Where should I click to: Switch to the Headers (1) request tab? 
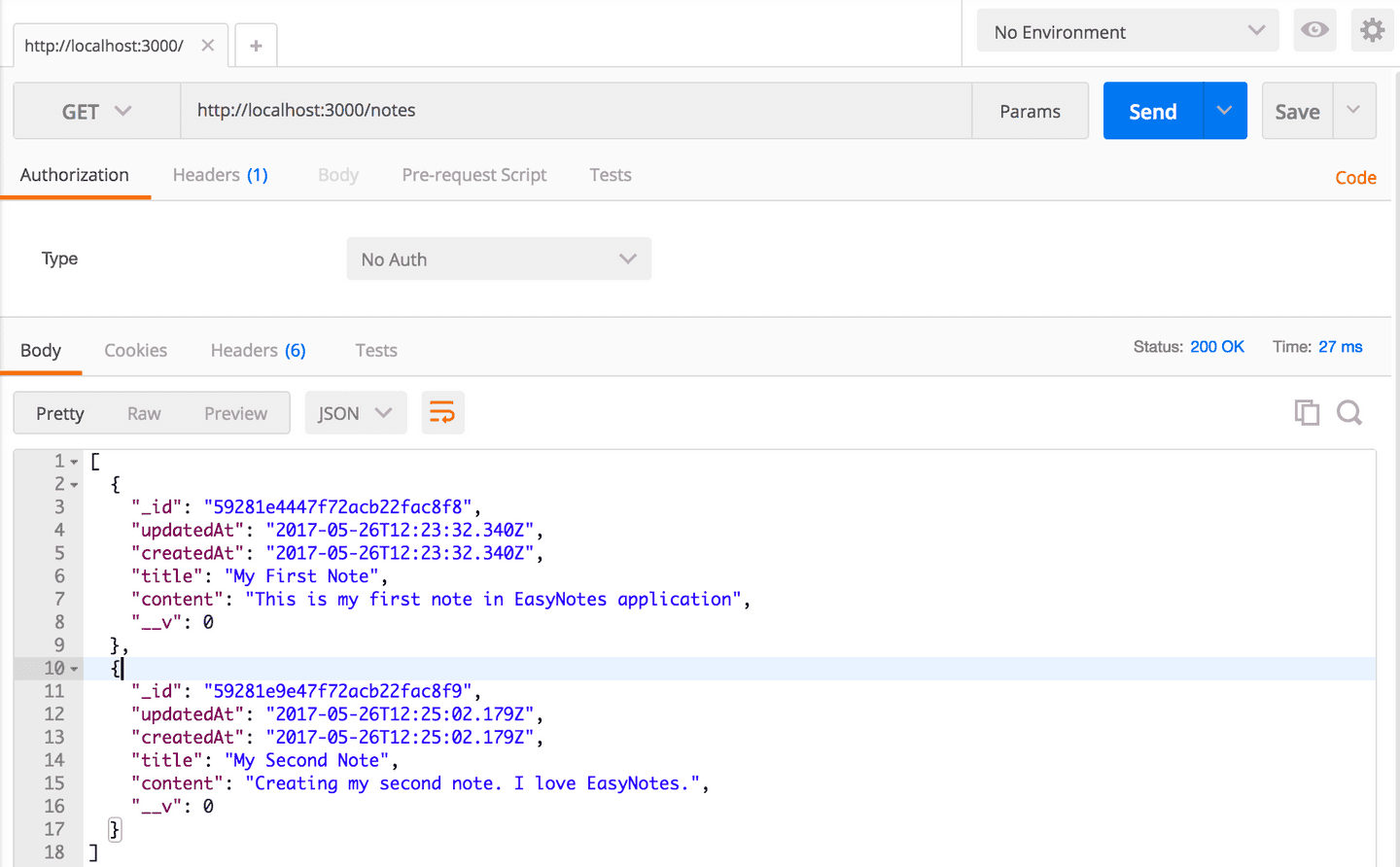(x=220, y=175)
